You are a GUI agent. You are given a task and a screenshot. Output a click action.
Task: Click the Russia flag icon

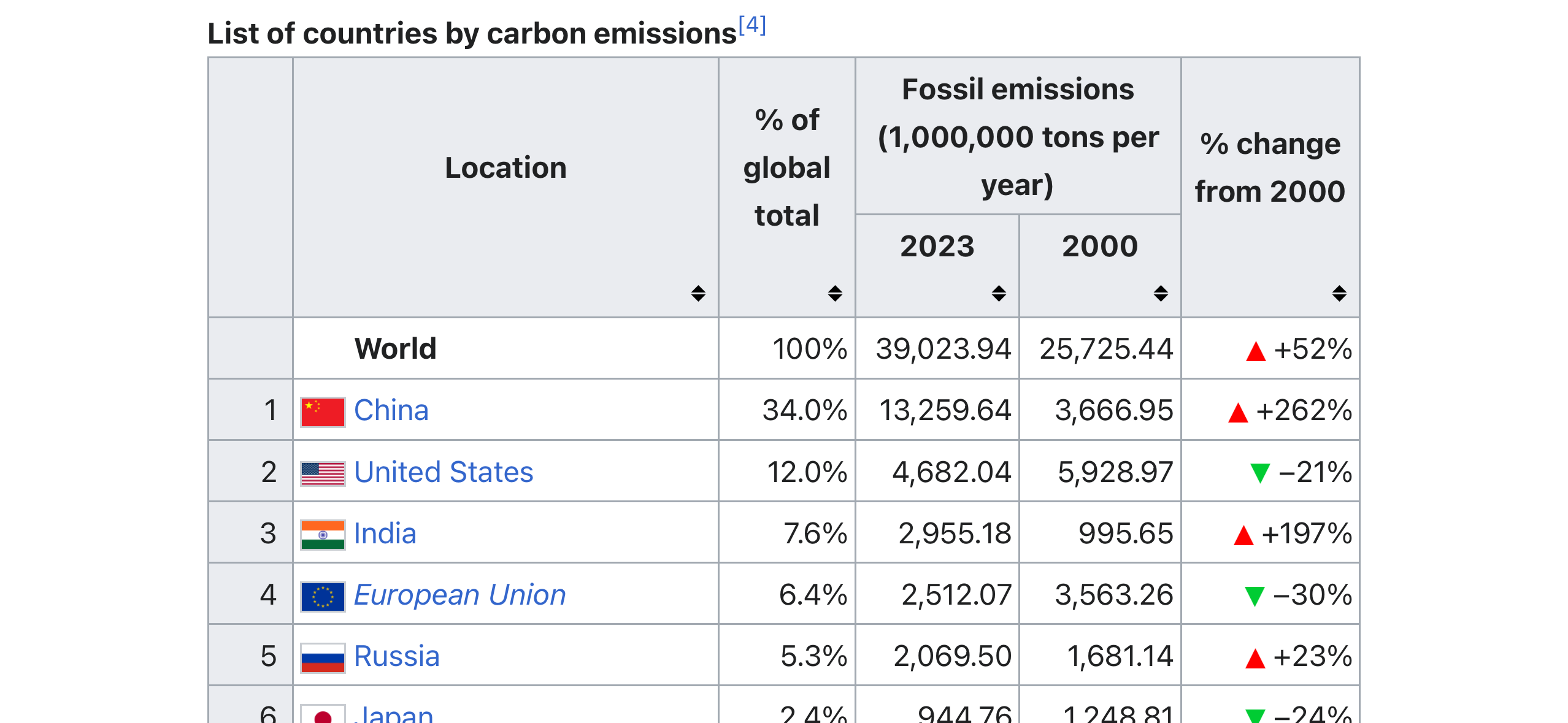[323, 657]
